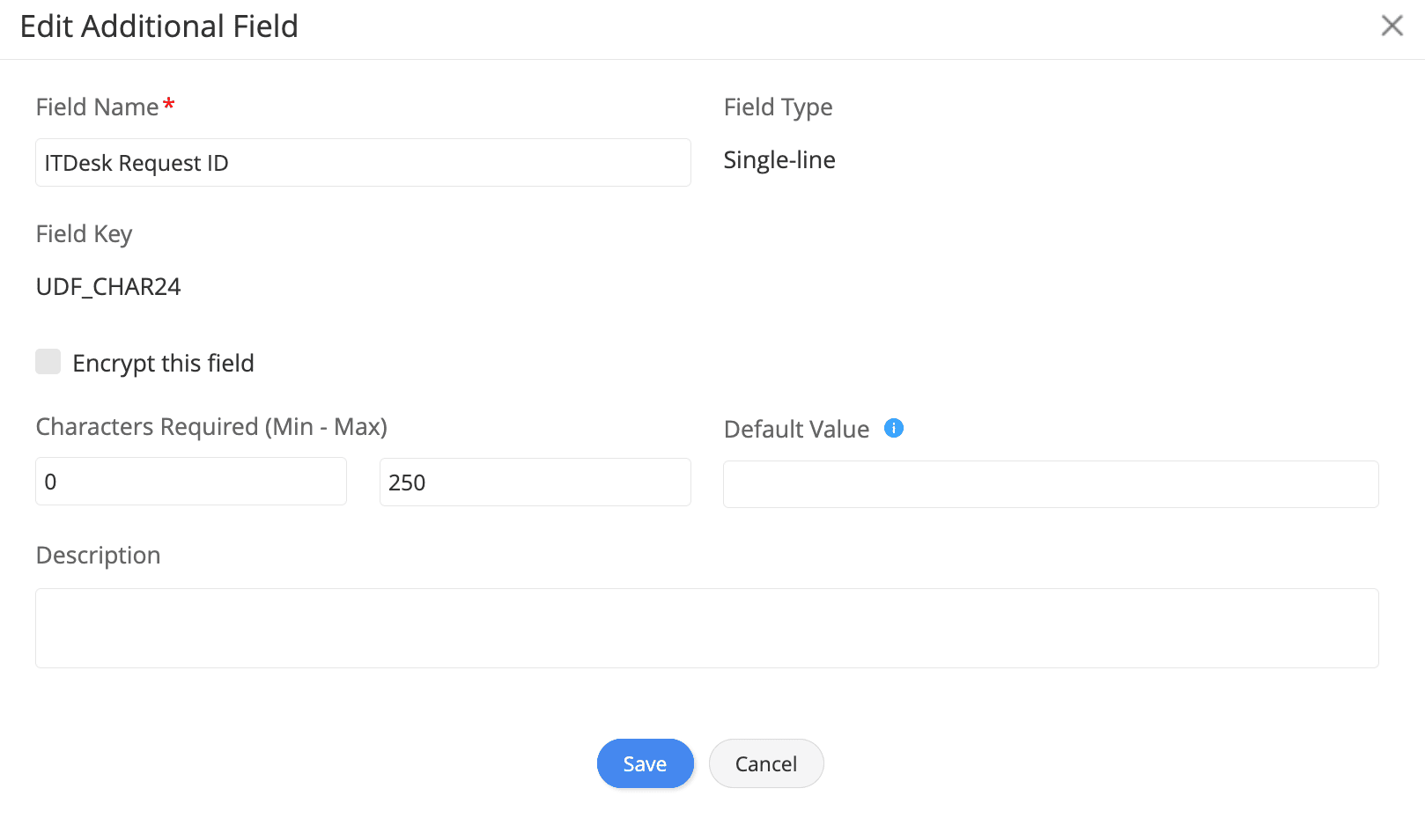The width and height of the screenshot is (1425, 840).
Task: Click the Field Name label
Action: click(x=97, y=107)
